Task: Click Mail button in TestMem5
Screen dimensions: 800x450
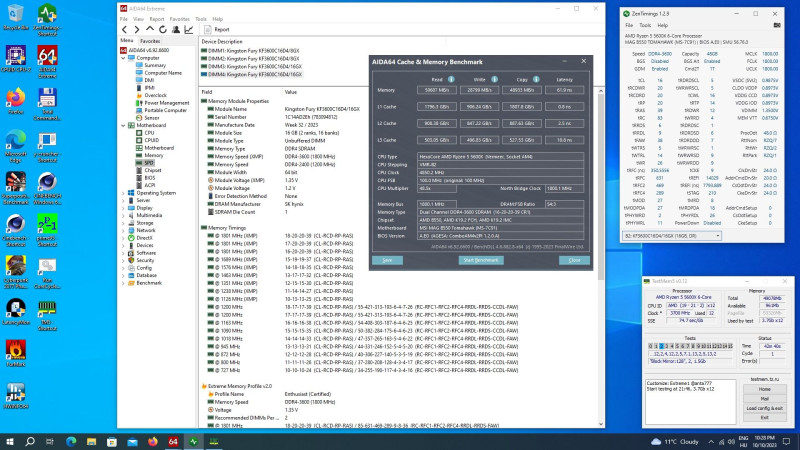Action: [764, 398]
